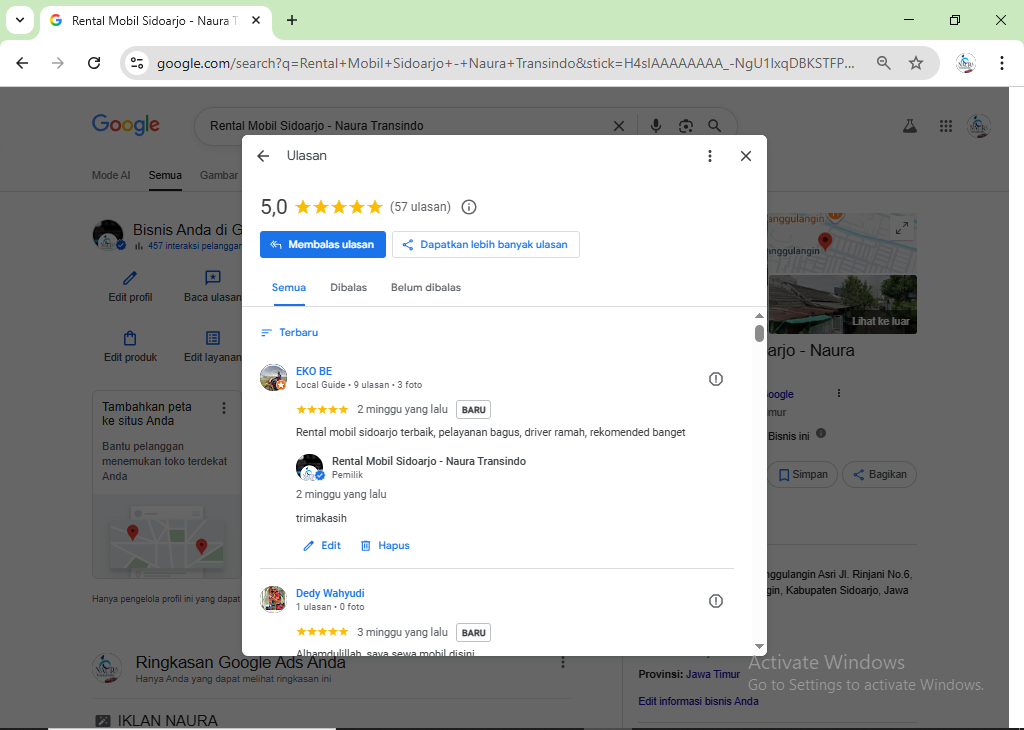This screenshot has width=1024, height=730.
Task: Report EKO BE's review via flag icon
Action: tap(715, 378)
